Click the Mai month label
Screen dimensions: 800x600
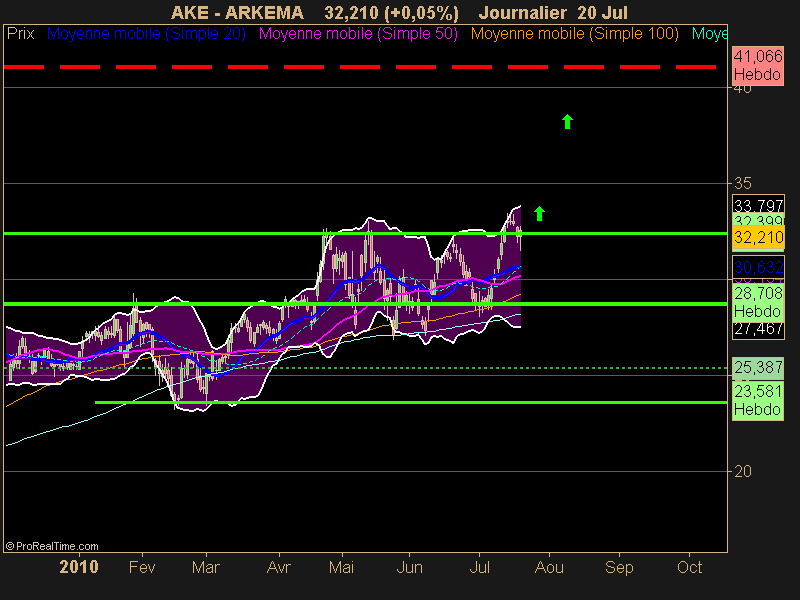coord(341,567)
